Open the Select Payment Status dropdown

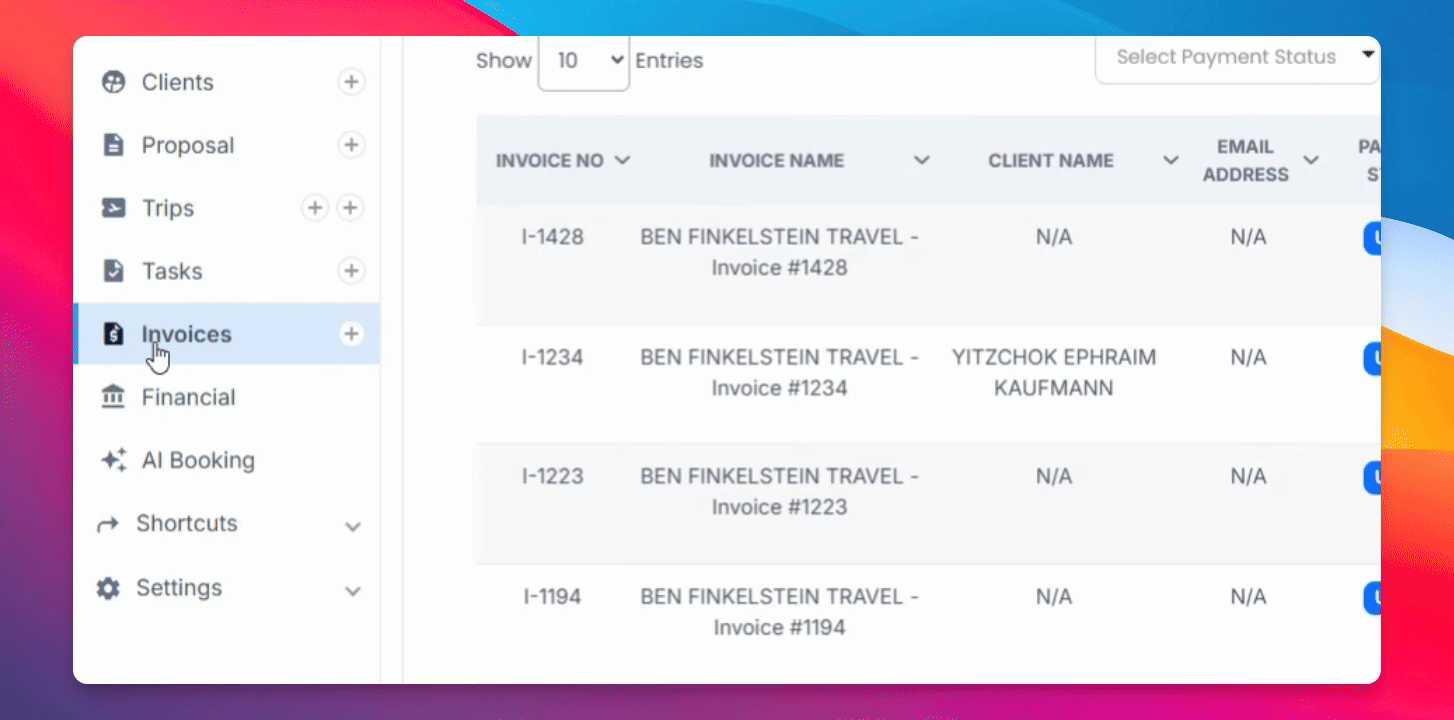tap(1238, 58)
